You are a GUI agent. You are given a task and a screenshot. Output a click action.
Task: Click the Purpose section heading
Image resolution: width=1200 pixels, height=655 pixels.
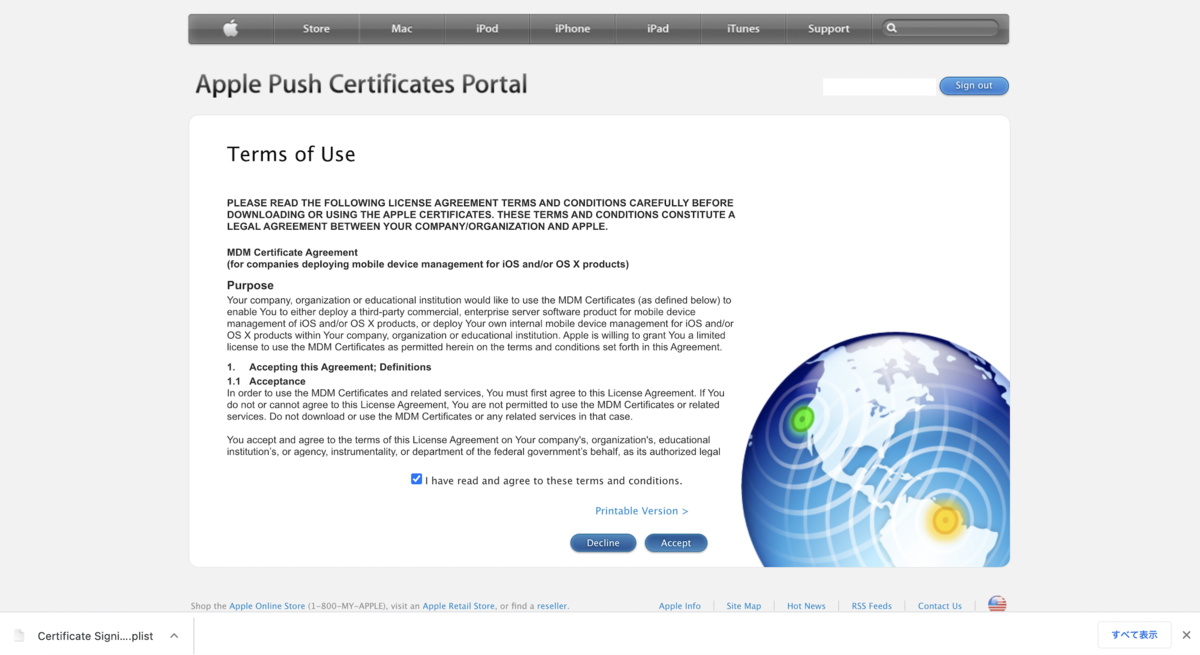pyautogui.click(x=250, y=285)
